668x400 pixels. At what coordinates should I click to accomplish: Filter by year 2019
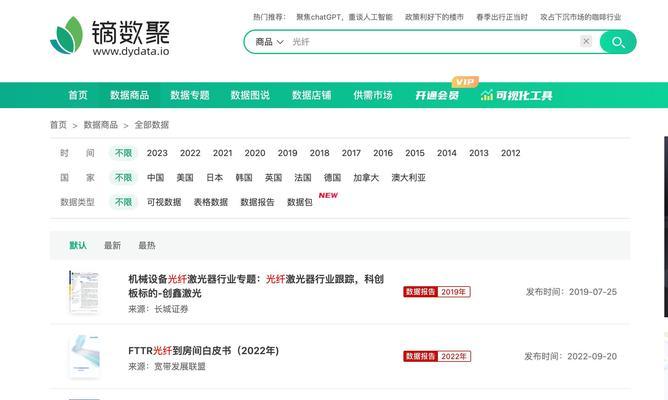point(288,153)
